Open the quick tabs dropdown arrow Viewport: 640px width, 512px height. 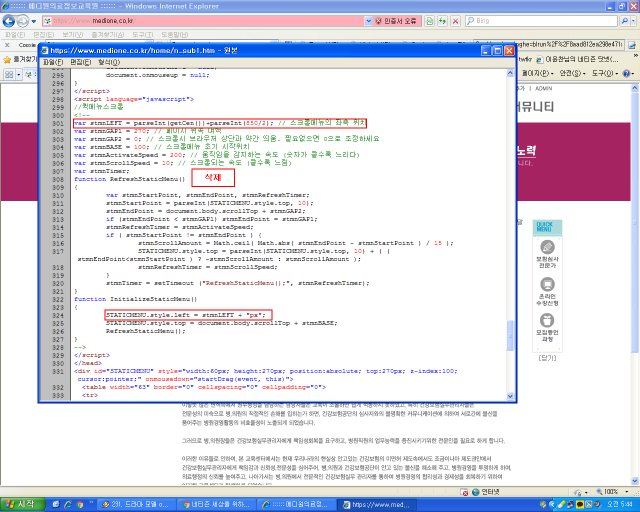[18, 75]
